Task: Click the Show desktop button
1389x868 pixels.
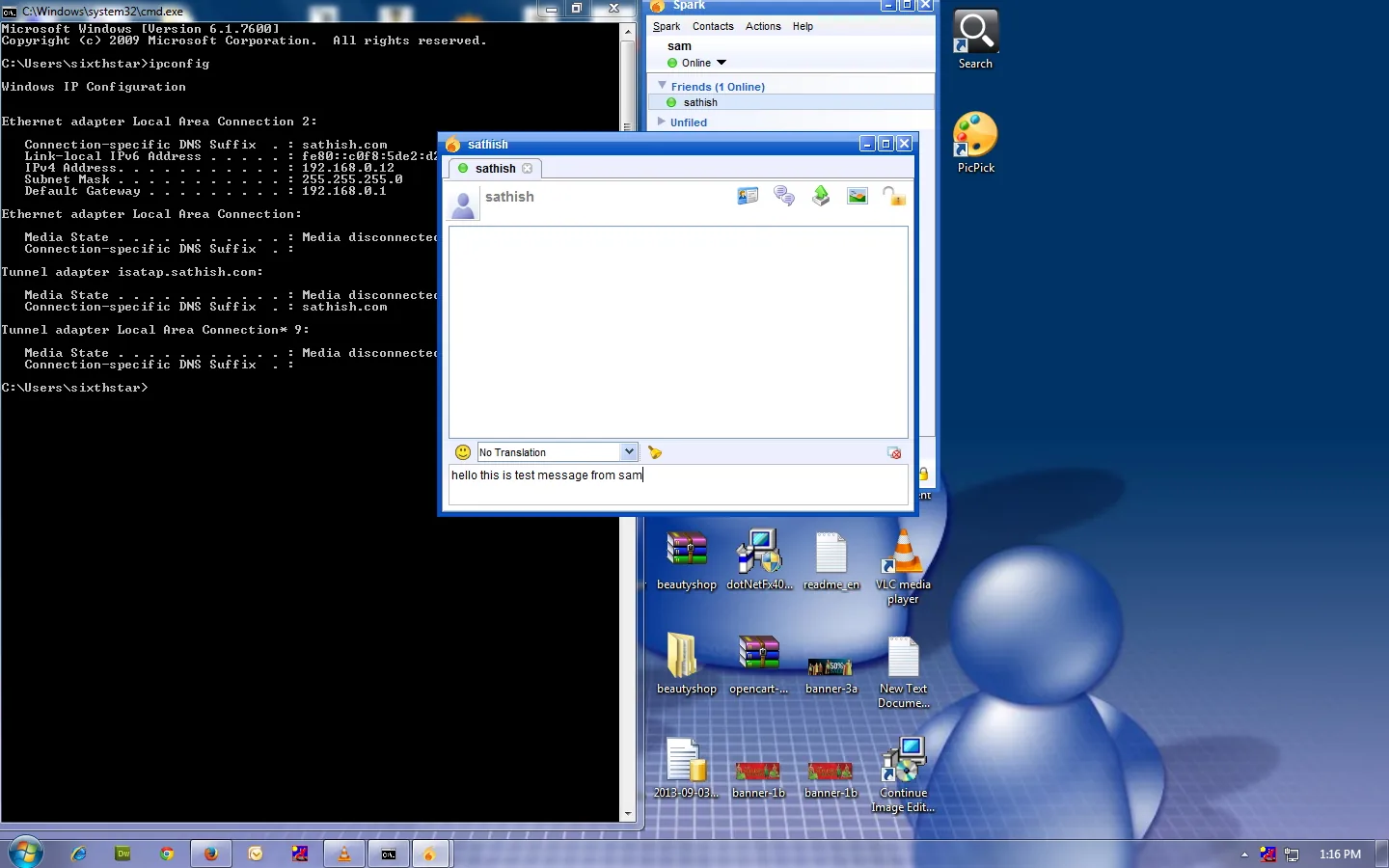Action: tap(1383, 854)
